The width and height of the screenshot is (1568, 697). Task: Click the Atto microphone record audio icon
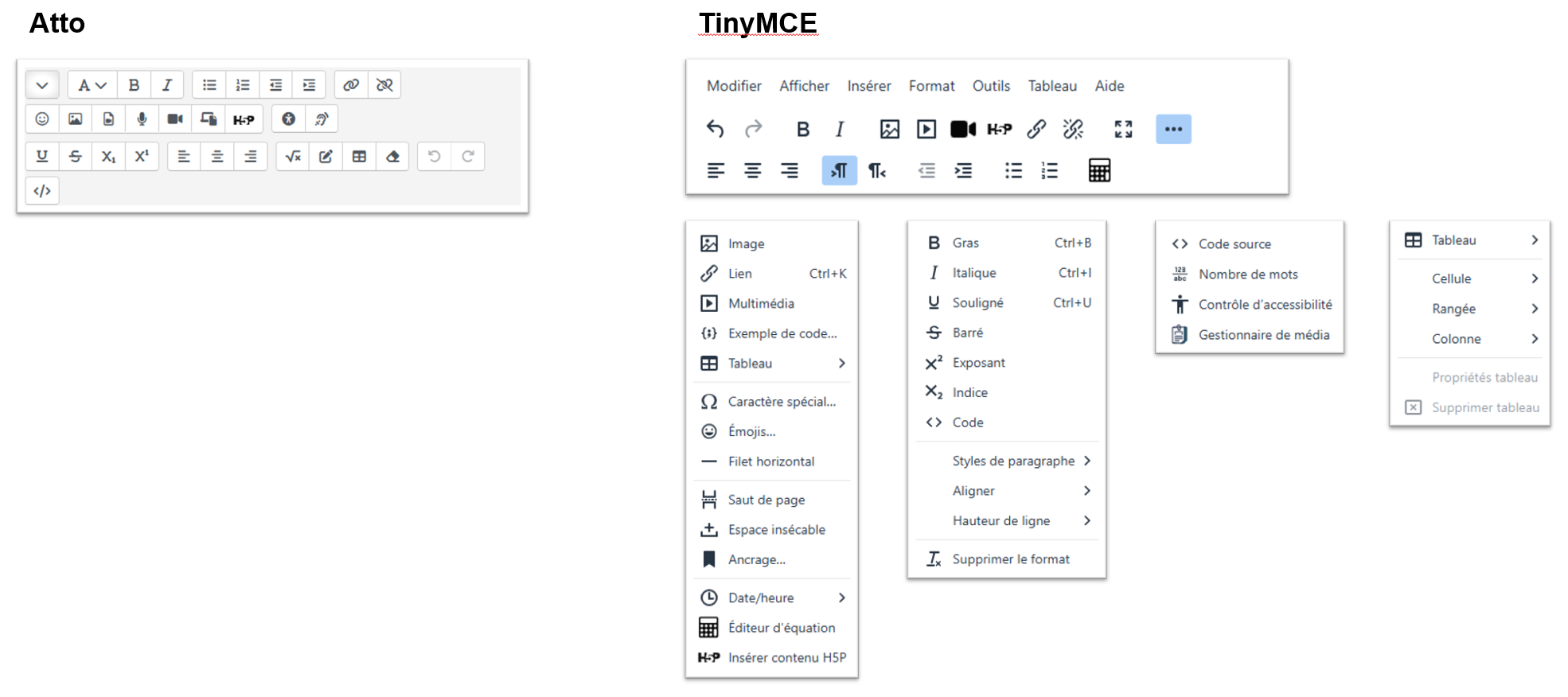click(x=142, y=119)
